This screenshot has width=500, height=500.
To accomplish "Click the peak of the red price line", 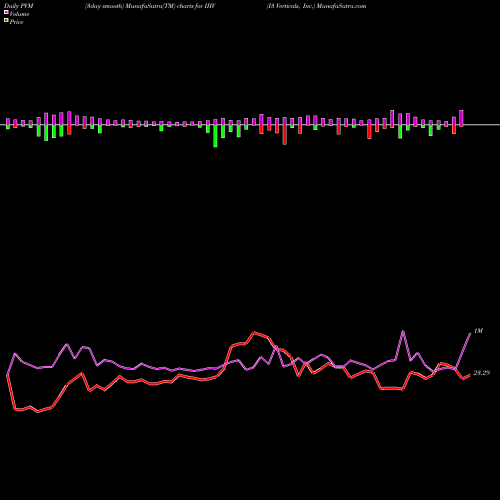I will [x=254, y=332].
